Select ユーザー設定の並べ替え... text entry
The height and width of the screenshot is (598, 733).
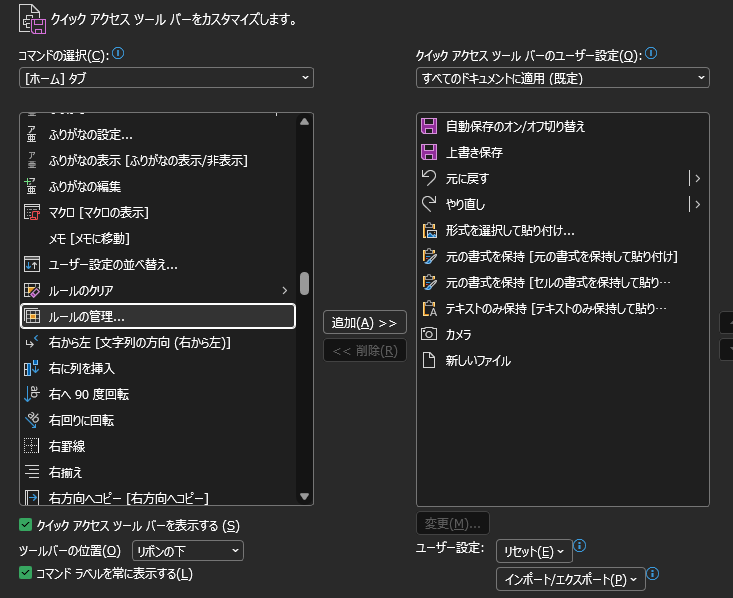(113, 265)
